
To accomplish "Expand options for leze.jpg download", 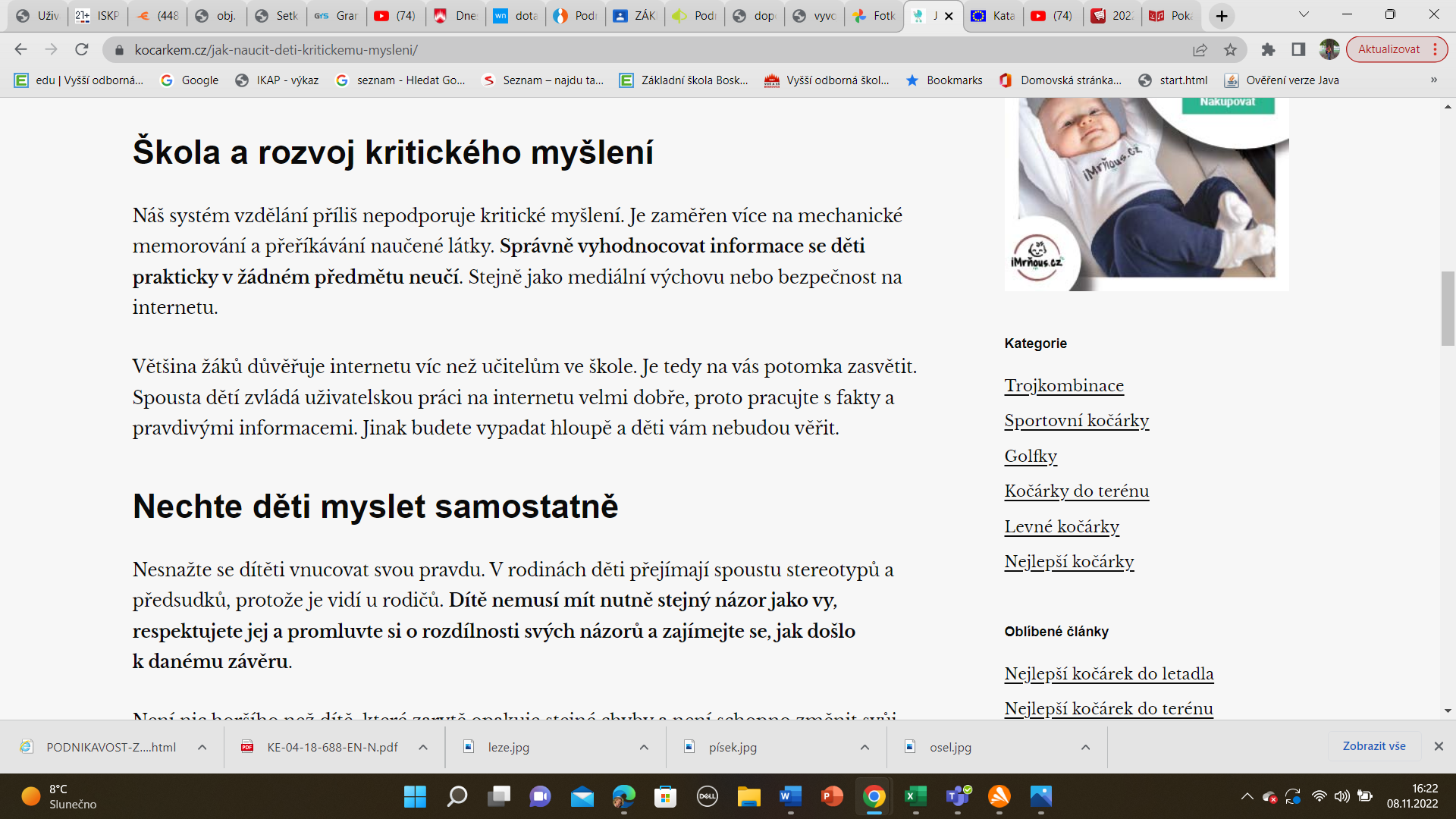I will 644,747.
